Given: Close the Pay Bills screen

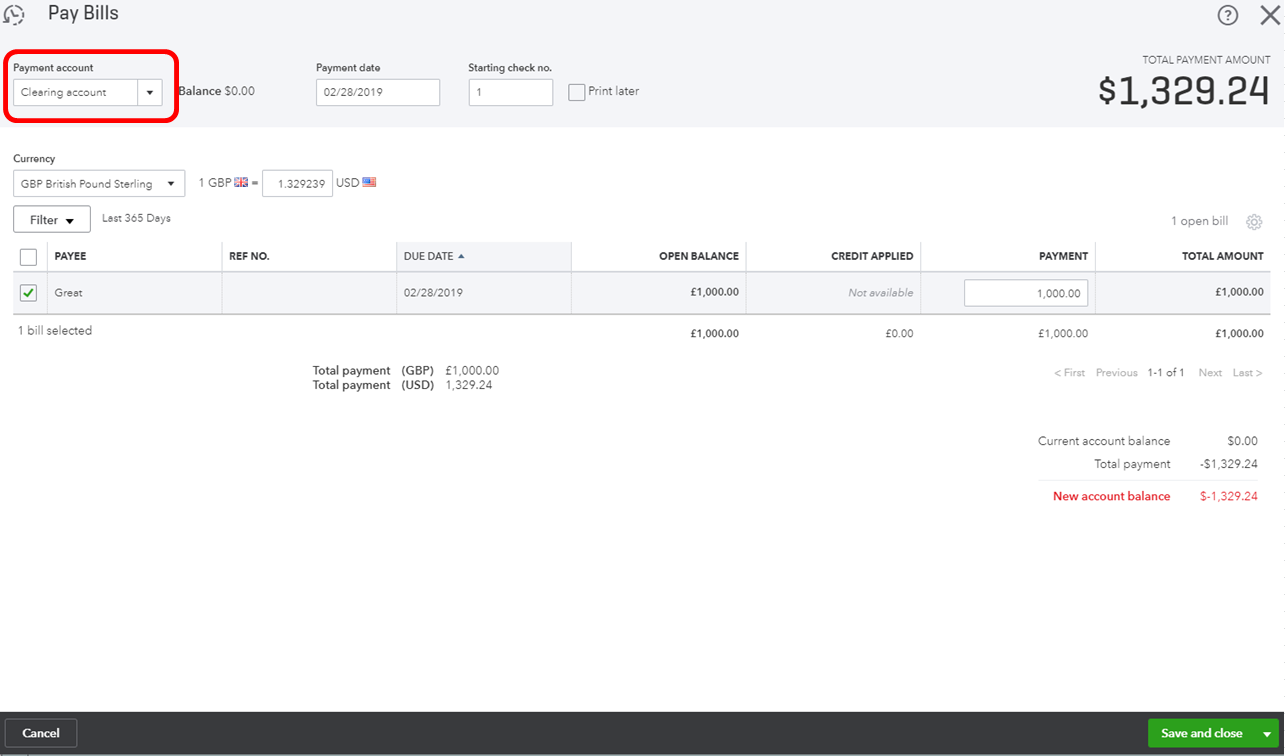Looking at the screenshot, I should click(x=1270, y=15).
